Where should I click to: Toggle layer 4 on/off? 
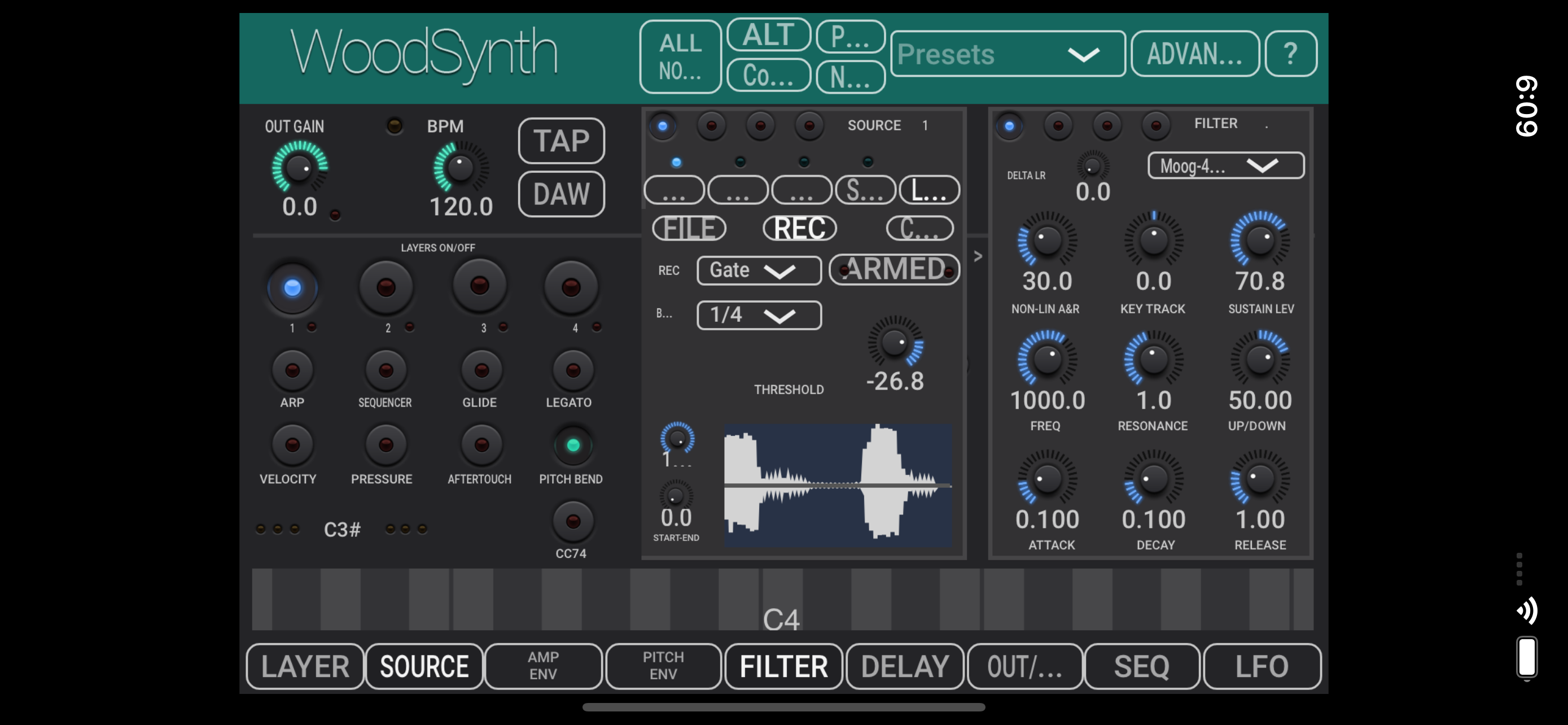click(571, 287)
